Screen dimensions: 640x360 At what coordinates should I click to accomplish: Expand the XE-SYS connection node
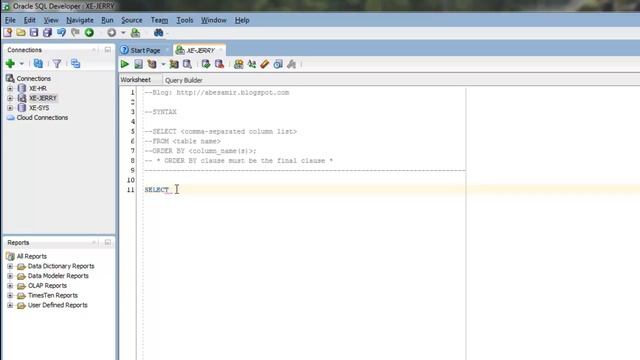(x=10, y=108)
